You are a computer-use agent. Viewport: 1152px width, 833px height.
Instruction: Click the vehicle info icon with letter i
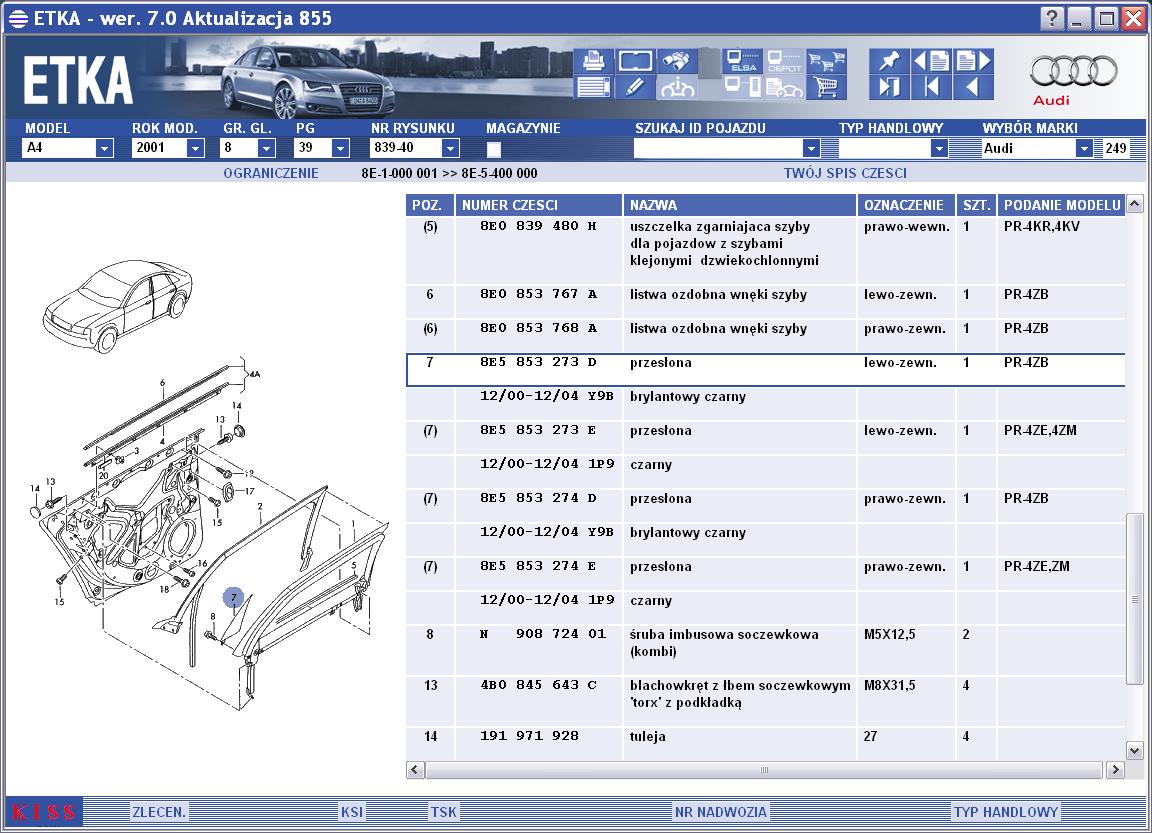[677, 87]
